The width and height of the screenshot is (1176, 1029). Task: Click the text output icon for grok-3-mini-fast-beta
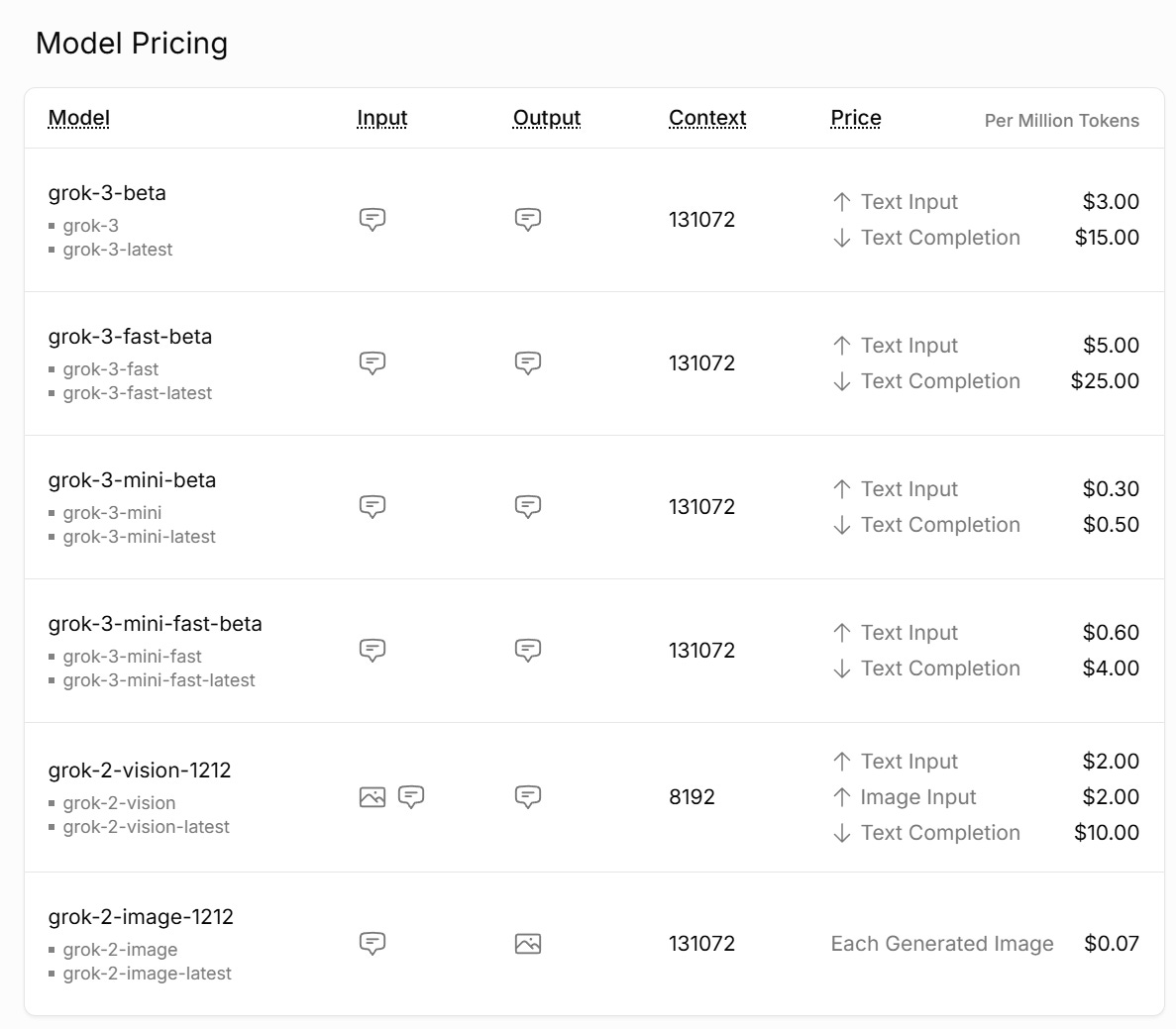pos(528,650)
